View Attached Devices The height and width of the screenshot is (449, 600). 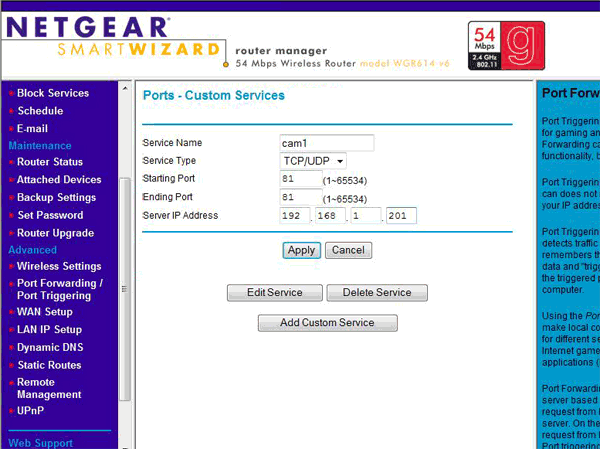[x=59, y=180]
